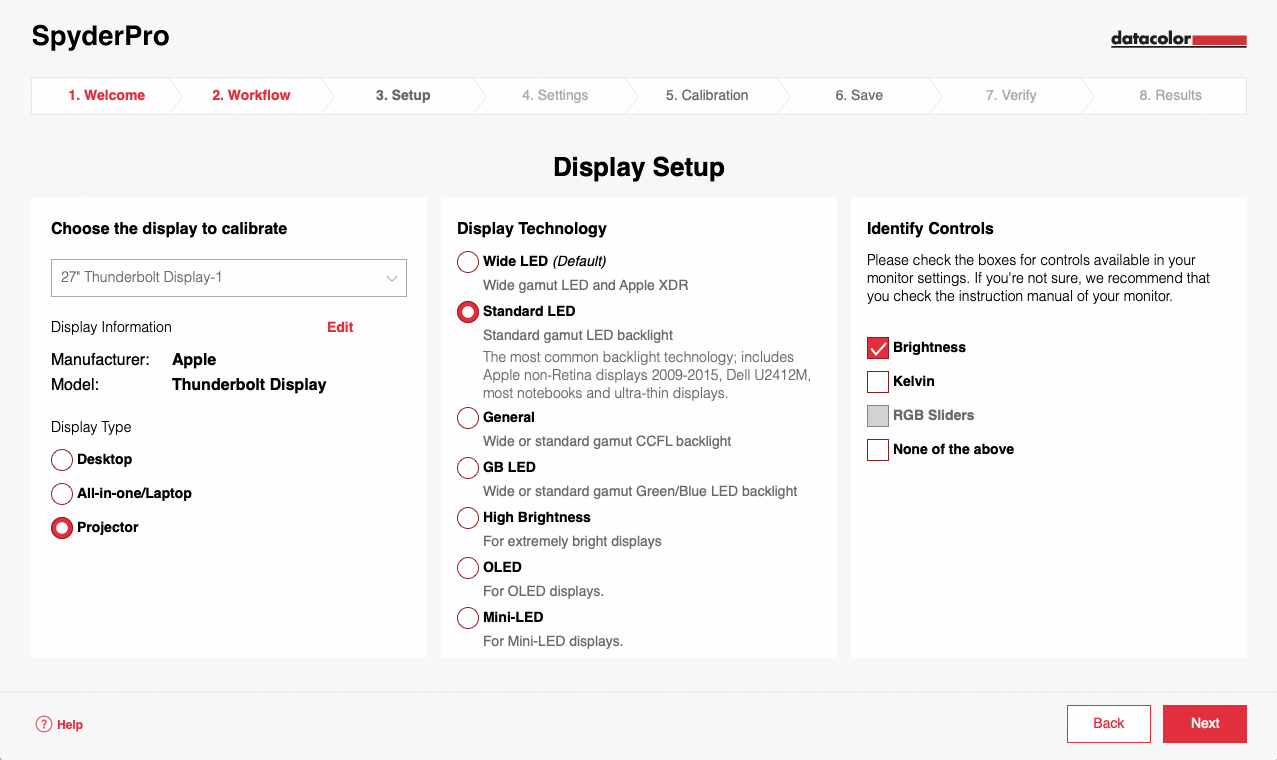Check the RGB Sliders checkbox
The width and height of the screenshot is (1277, 760).
[878, 416]
